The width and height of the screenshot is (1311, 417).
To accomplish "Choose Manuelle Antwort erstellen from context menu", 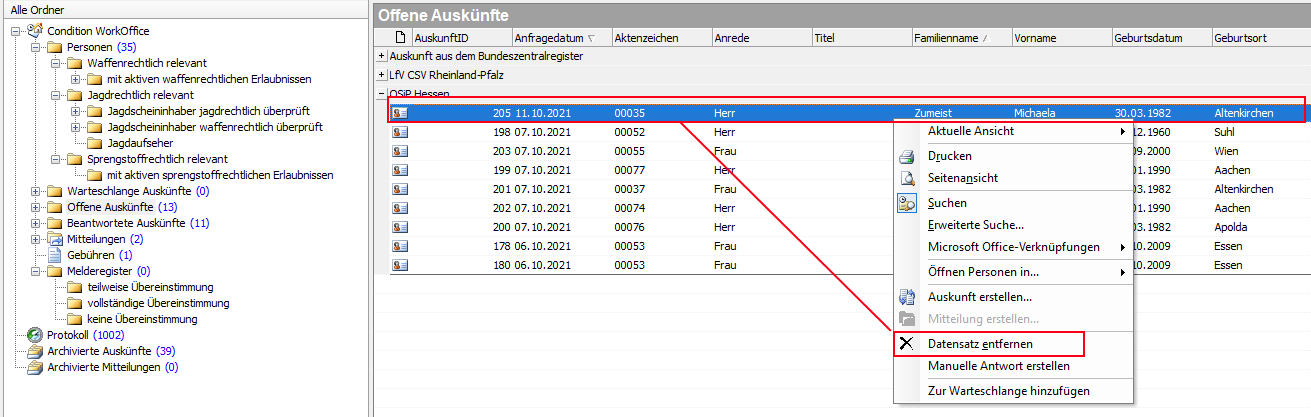I will (998, 366).
